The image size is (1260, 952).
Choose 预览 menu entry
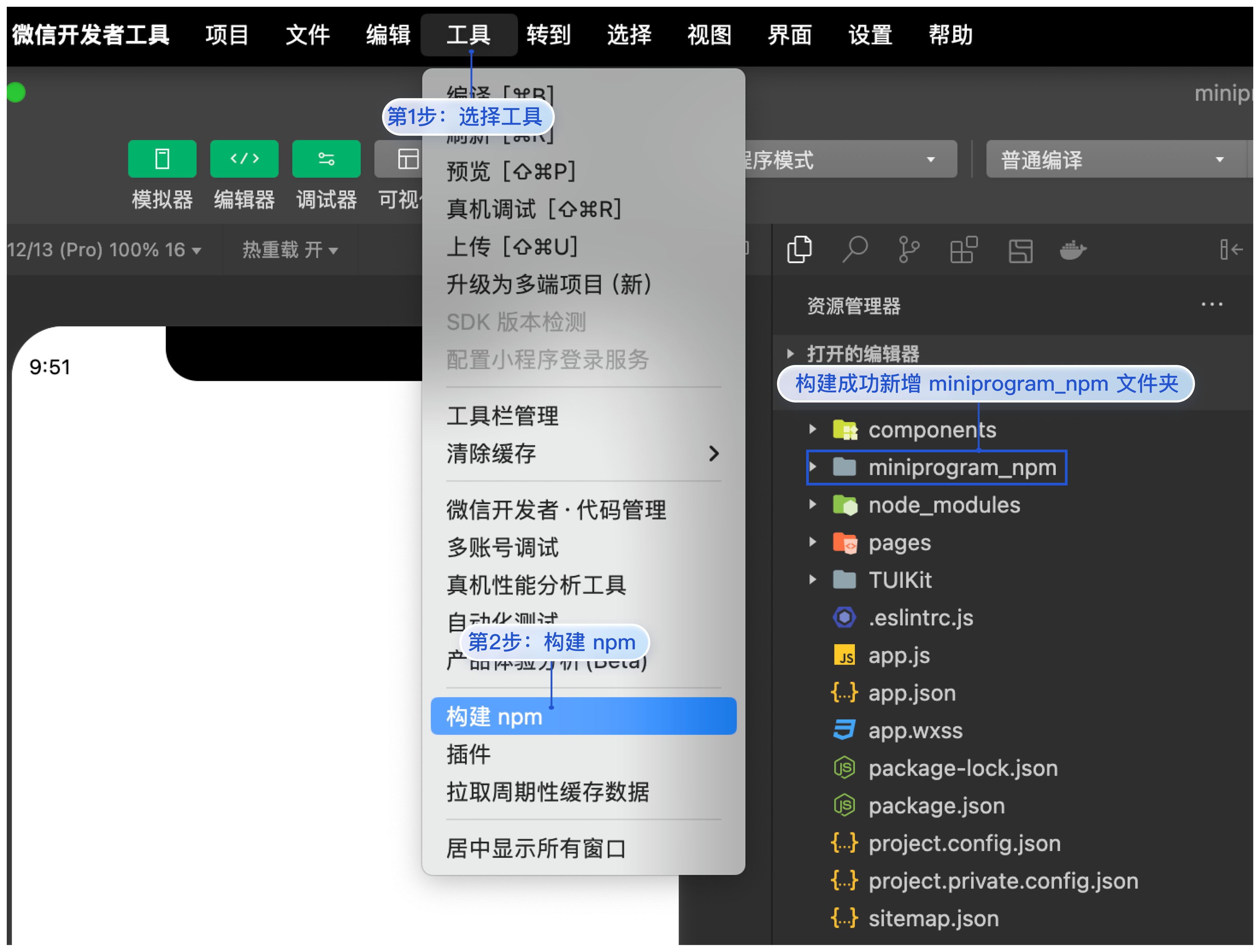[x=583, y=171]
